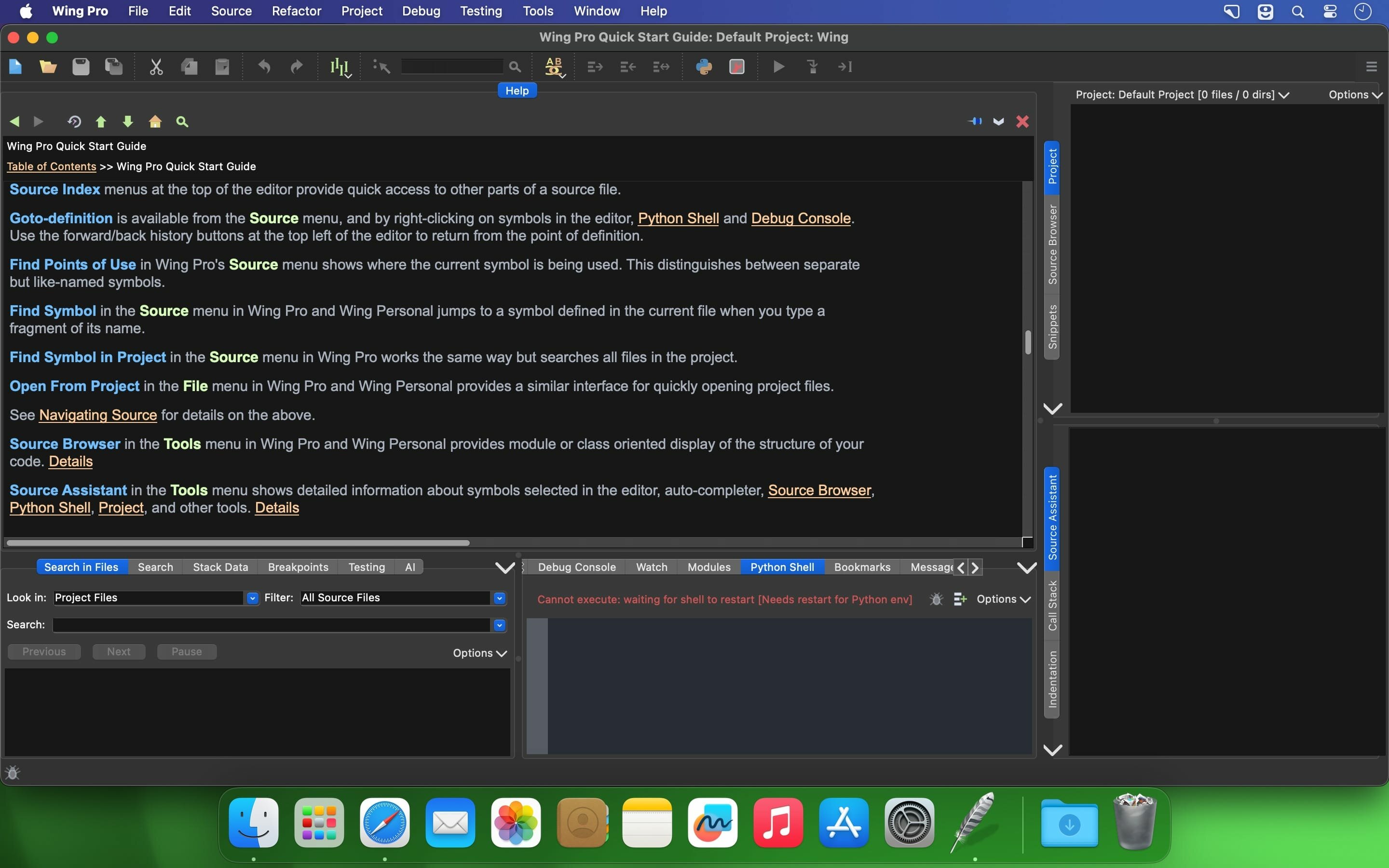Image resolution: width=1389 pixels, height=868 pixels.
Task: Click the Pause button in Search in Files
Action: [x=187, y=651]
